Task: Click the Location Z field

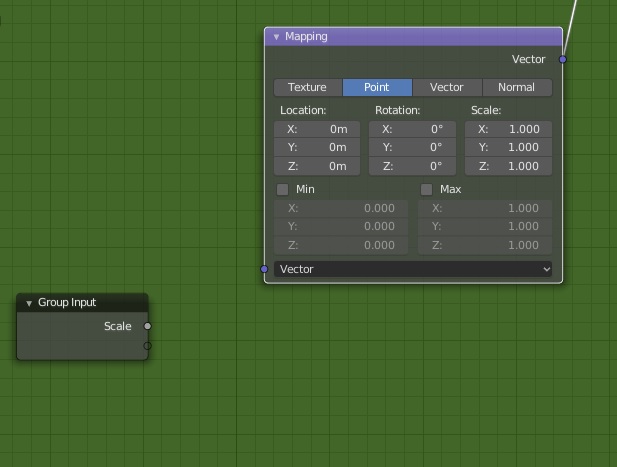Action: pyautogui.click(x=317, y=166)
